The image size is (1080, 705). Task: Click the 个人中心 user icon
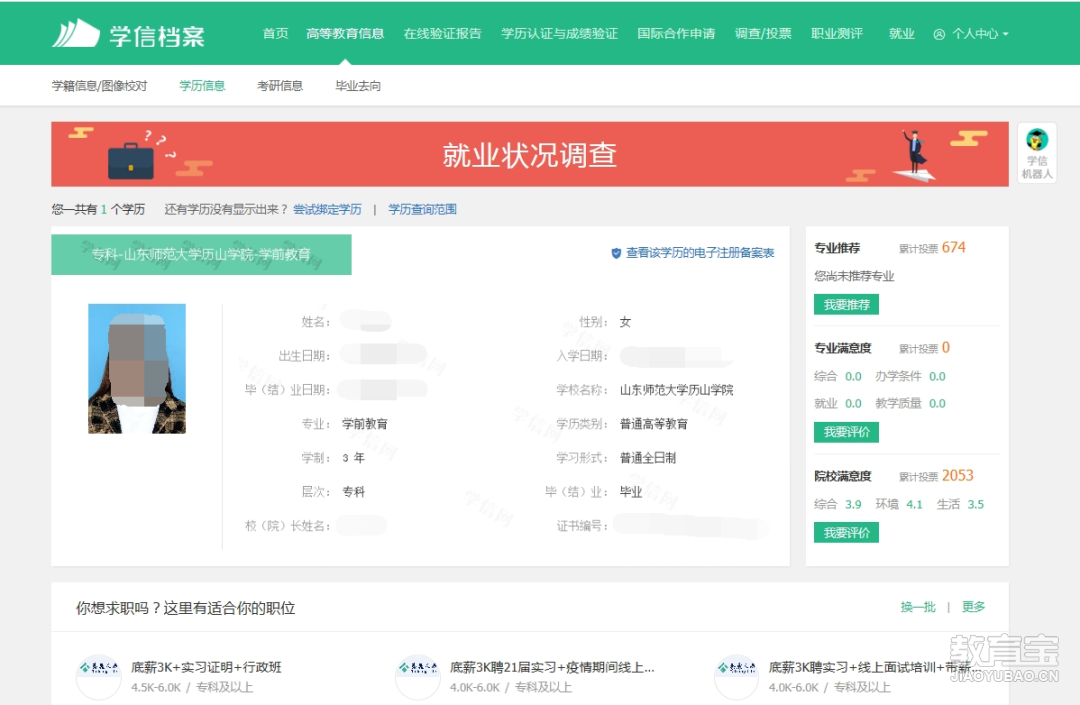tap(939, 34)
